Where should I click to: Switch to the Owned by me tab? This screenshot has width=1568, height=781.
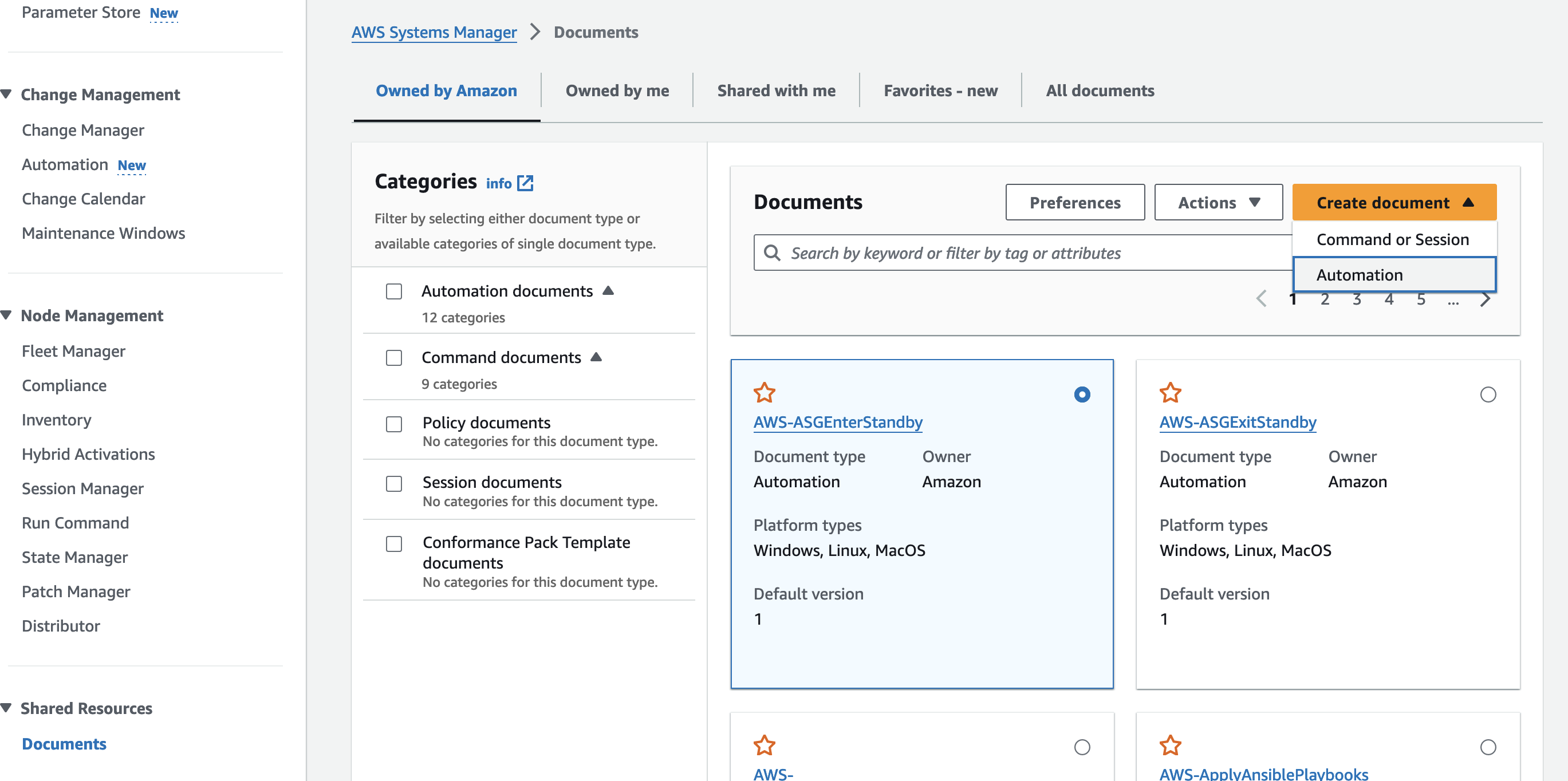click(x=617, y=90)
